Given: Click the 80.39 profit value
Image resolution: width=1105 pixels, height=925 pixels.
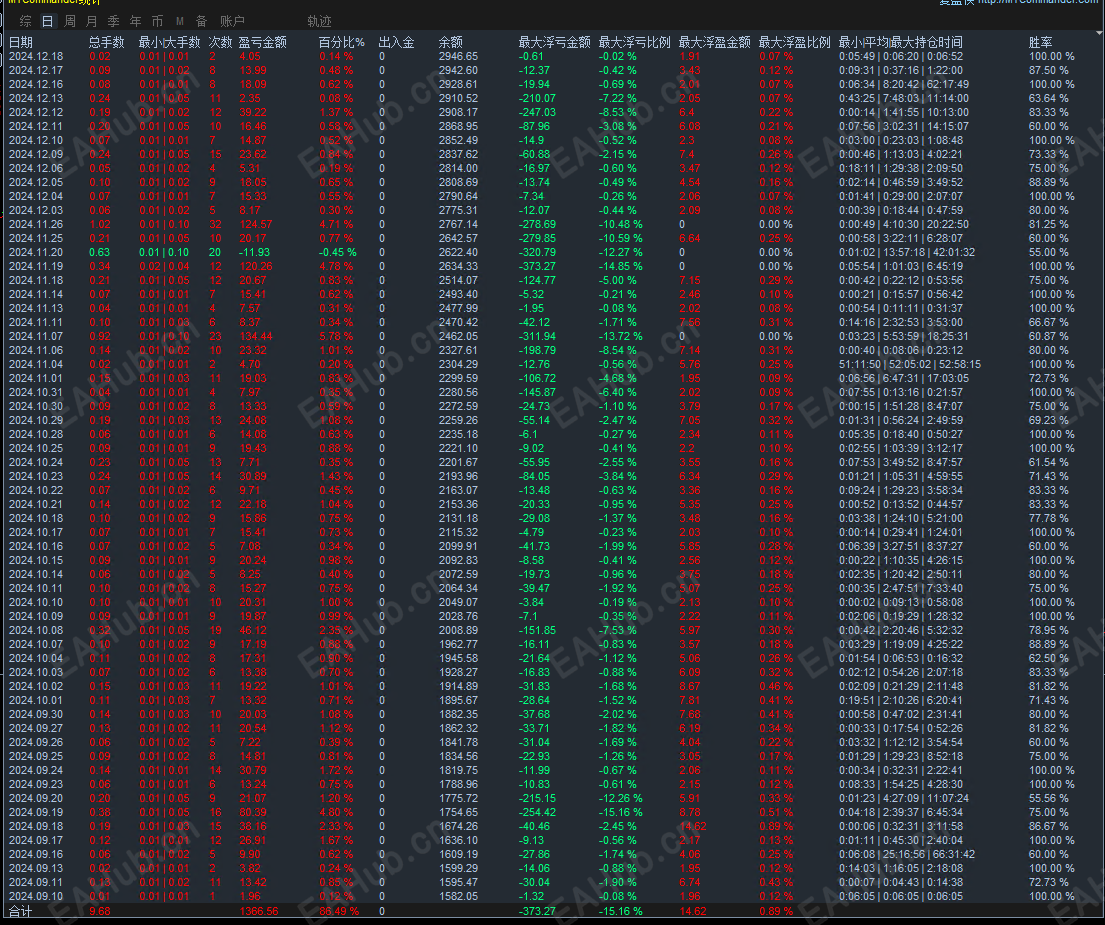Looking at the screenshot, I should tap(253, 812).
